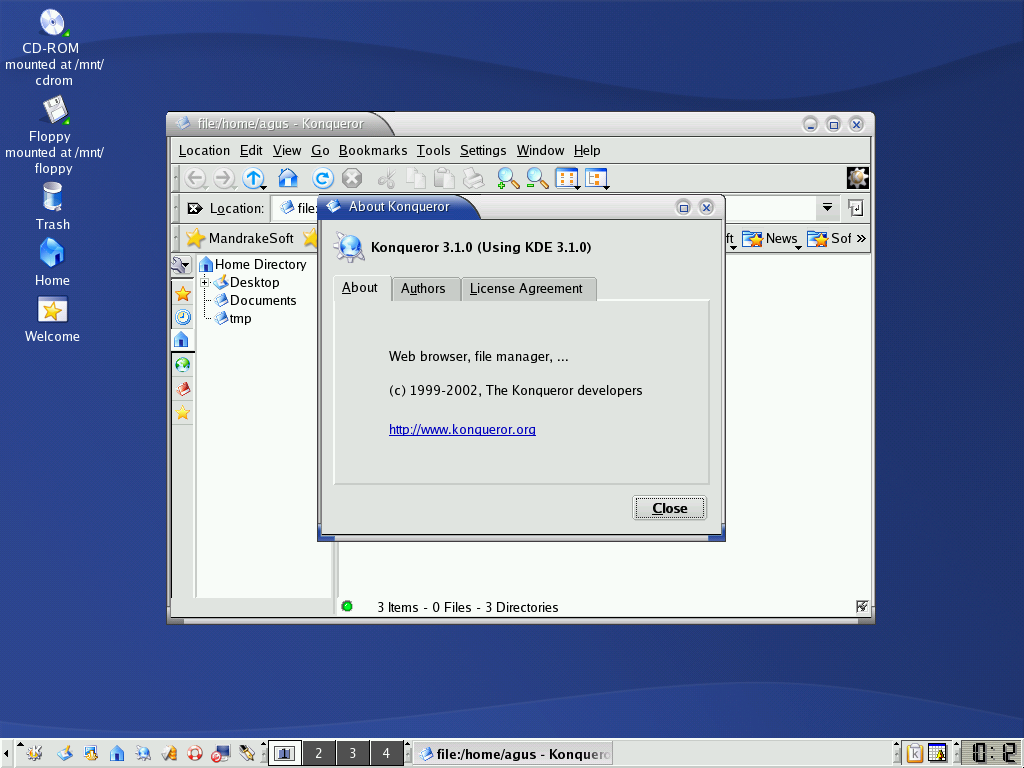Hide the panel with left arrow button

pyautogui.click(x=5, y=753)
